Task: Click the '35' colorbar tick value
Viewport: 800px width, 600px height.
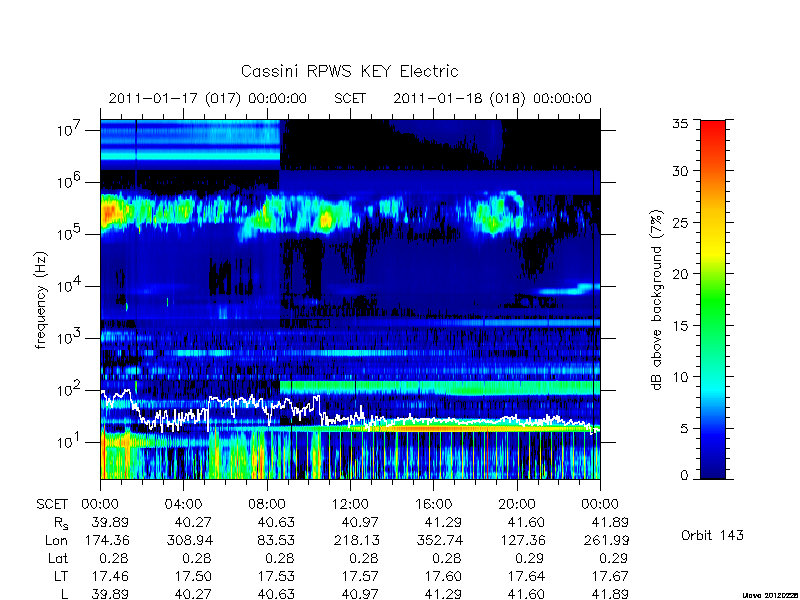Action: [681, 124]
